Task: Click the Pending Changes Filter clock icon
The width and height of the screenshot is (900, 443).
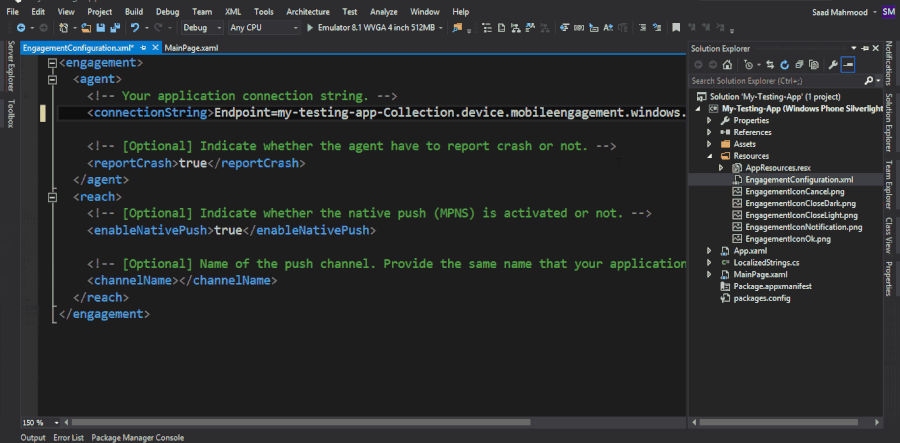Action: pos(748,65)
